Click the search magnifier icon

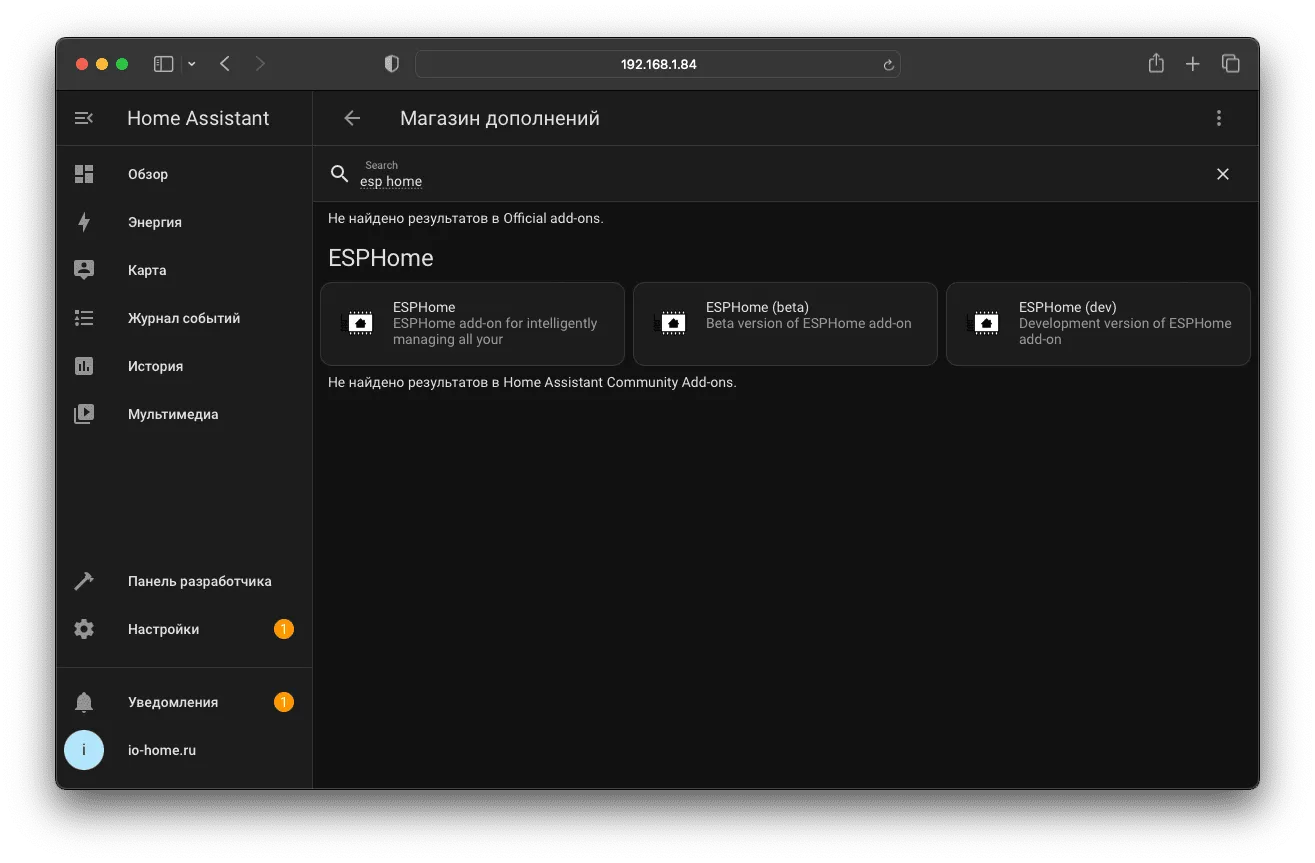(x=340, y=174)
